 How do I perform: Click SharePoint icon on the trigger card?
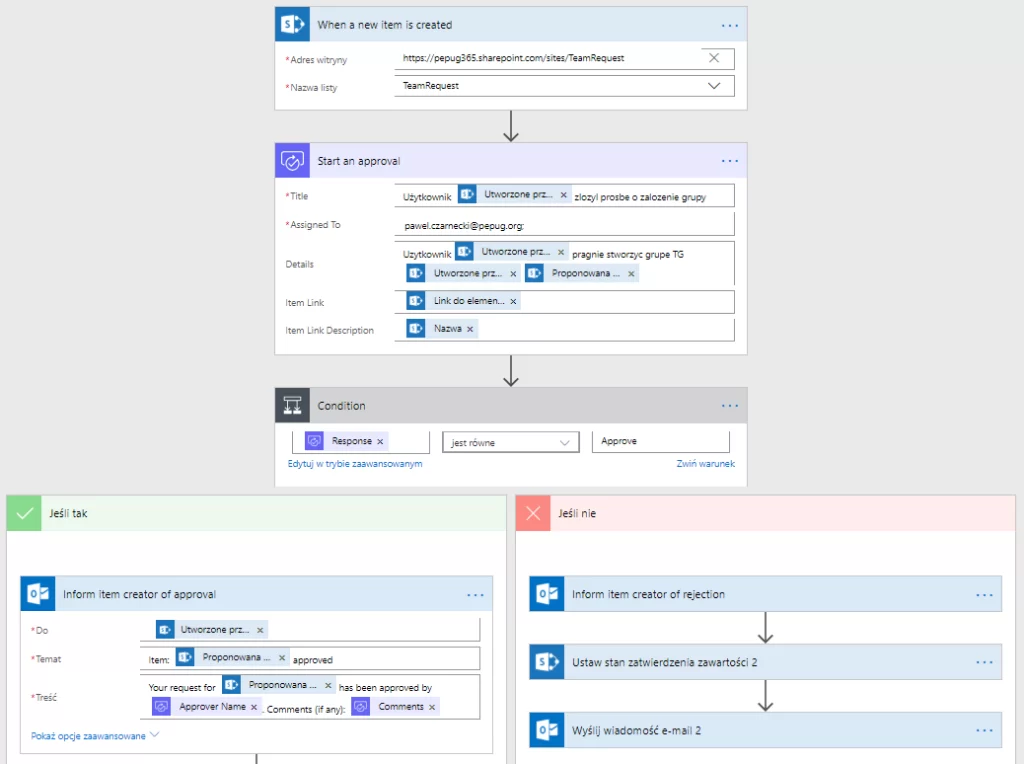tap(292, 25)
